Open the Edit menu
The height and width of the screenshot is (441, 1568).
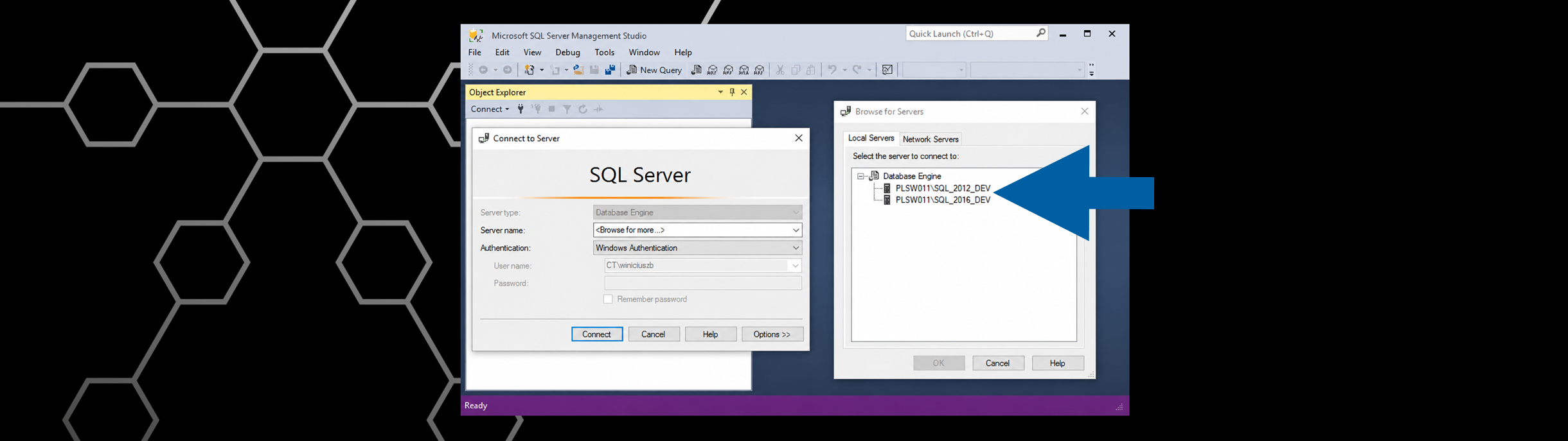pos(503,53)
